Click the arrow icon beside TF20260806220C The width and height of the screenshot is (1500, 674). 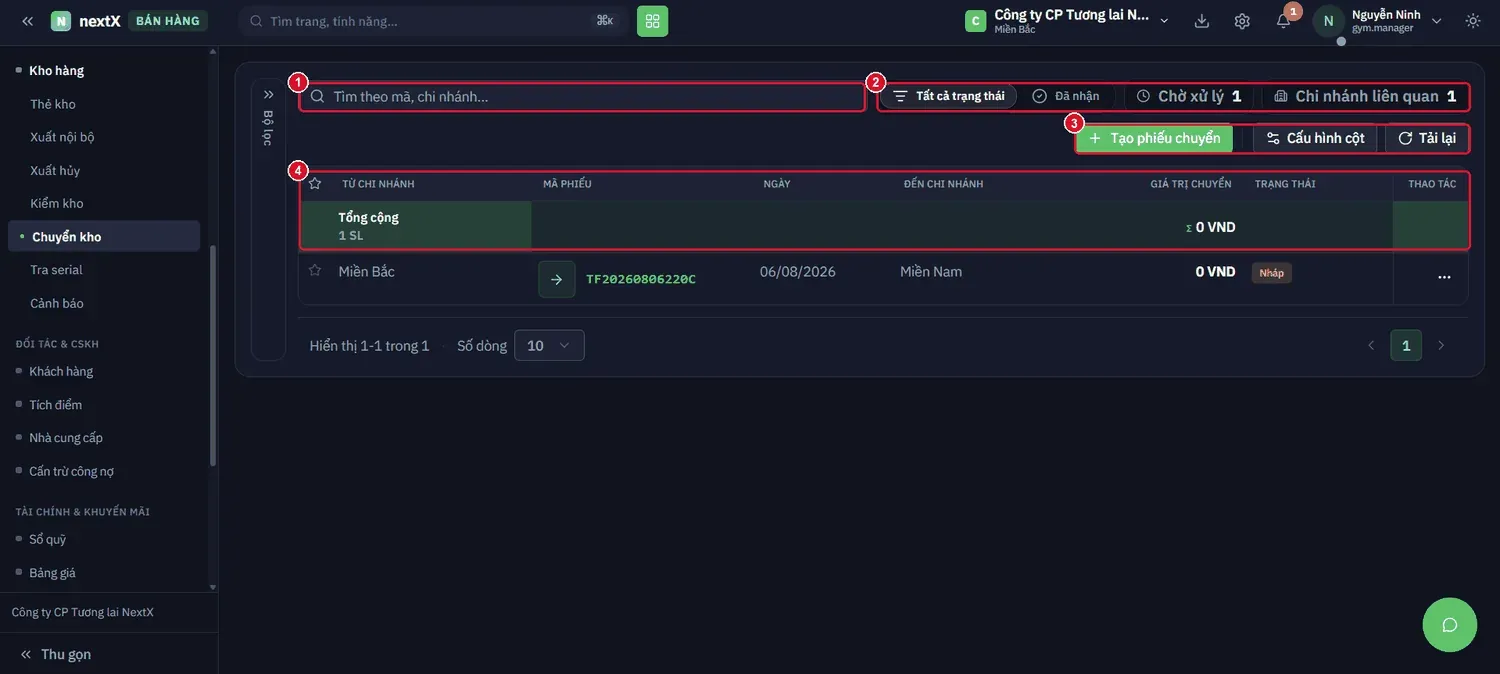[557, 279]
